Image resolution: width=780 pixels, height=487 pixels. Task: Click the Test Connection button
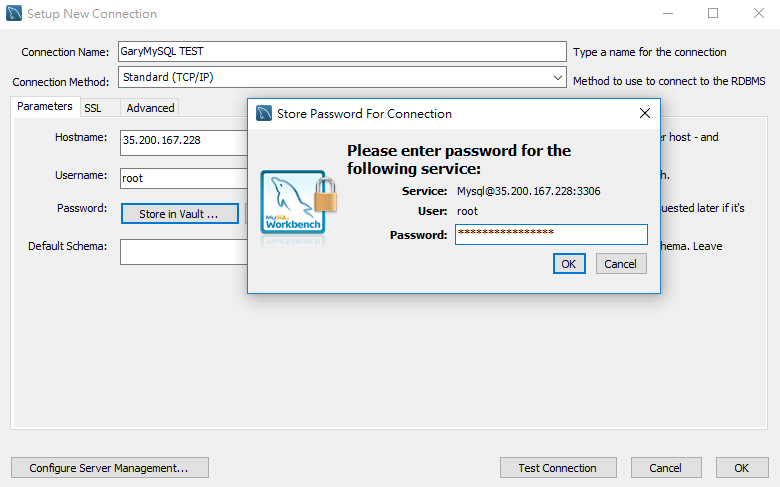coord(558,468)
